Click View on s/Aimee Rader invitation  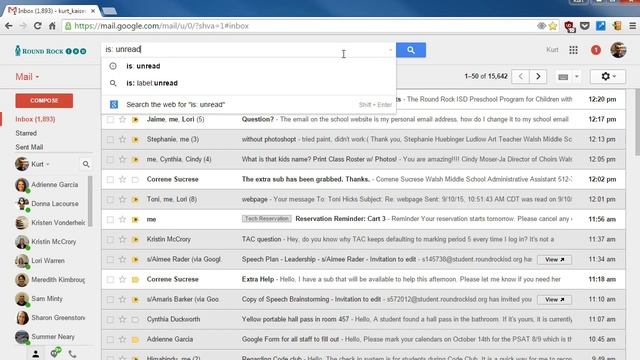[x=554, y=260]
